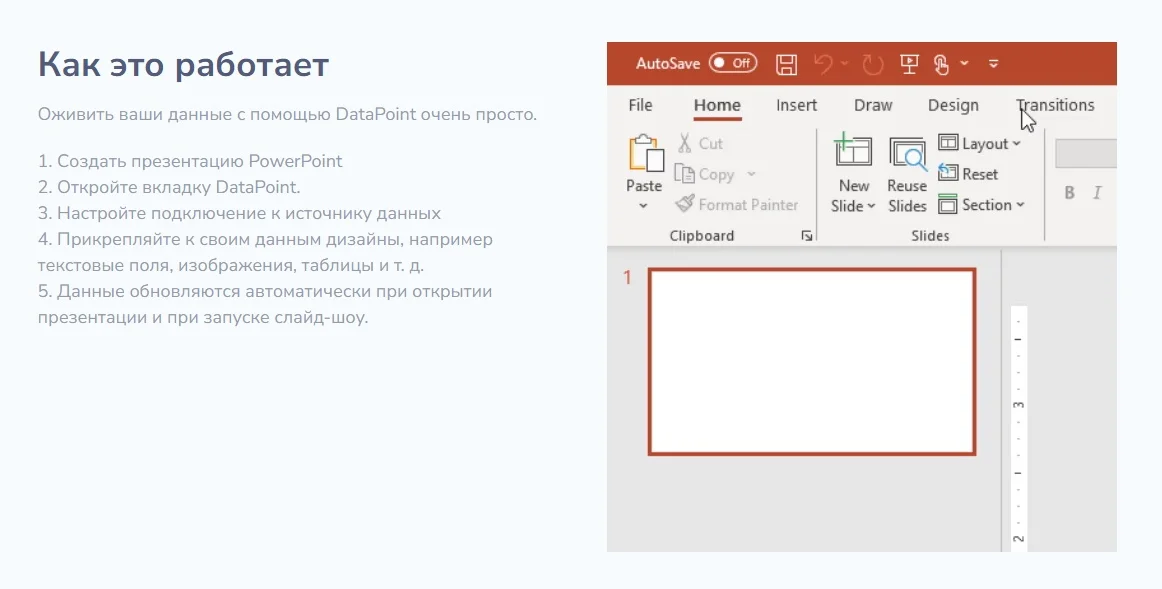Open Customize Quick Access Toolbar dropdown

click(994, 64)
